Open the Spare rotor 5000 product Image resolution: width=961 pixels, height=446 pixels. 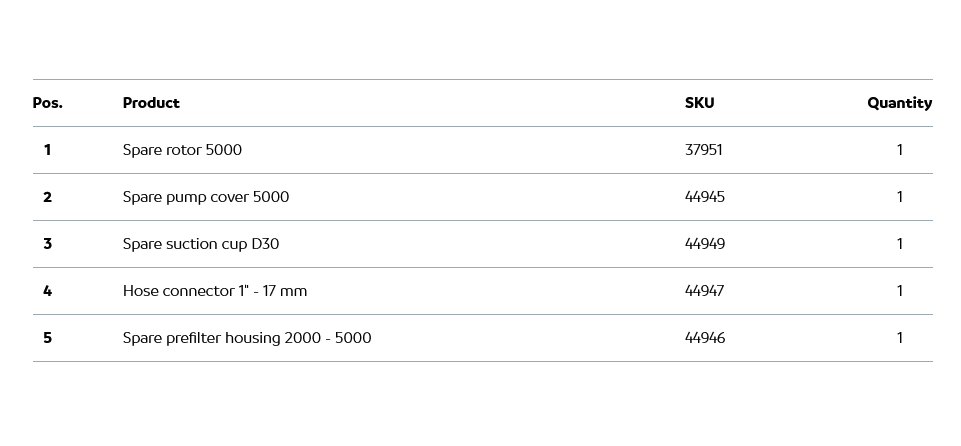click(182, 150)
